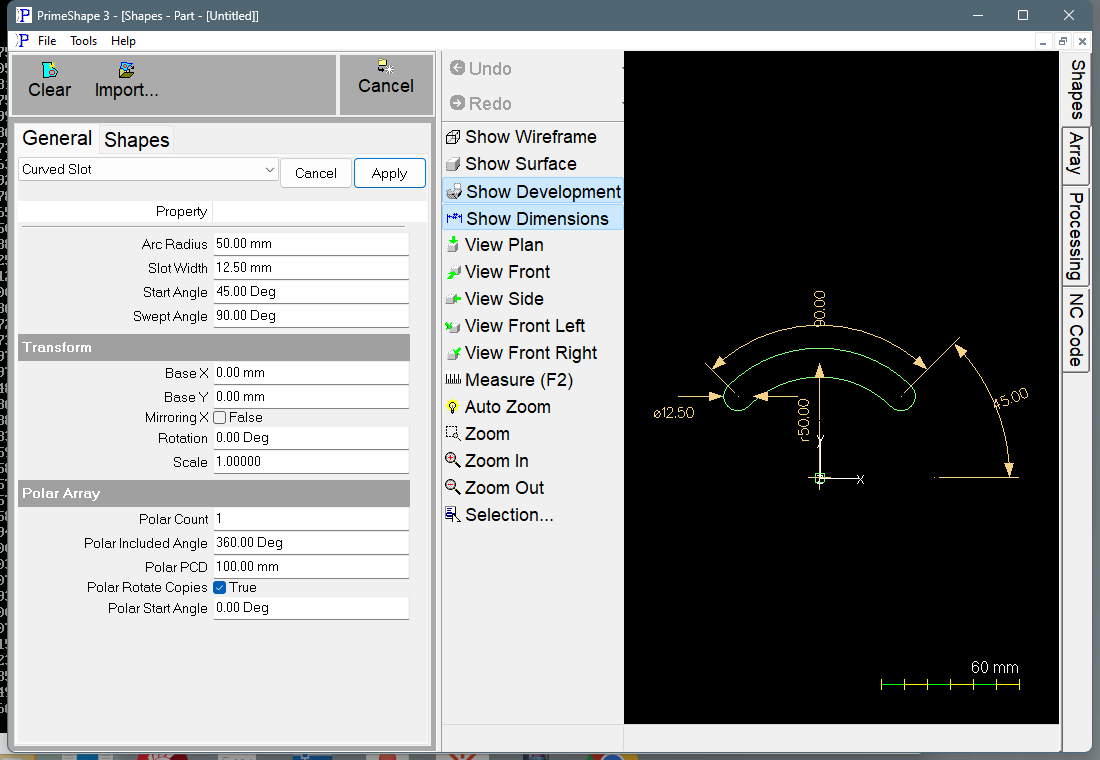Edit the Rotation field
Viewport: 1100px width, 760px height.
(x=311, y=437)
